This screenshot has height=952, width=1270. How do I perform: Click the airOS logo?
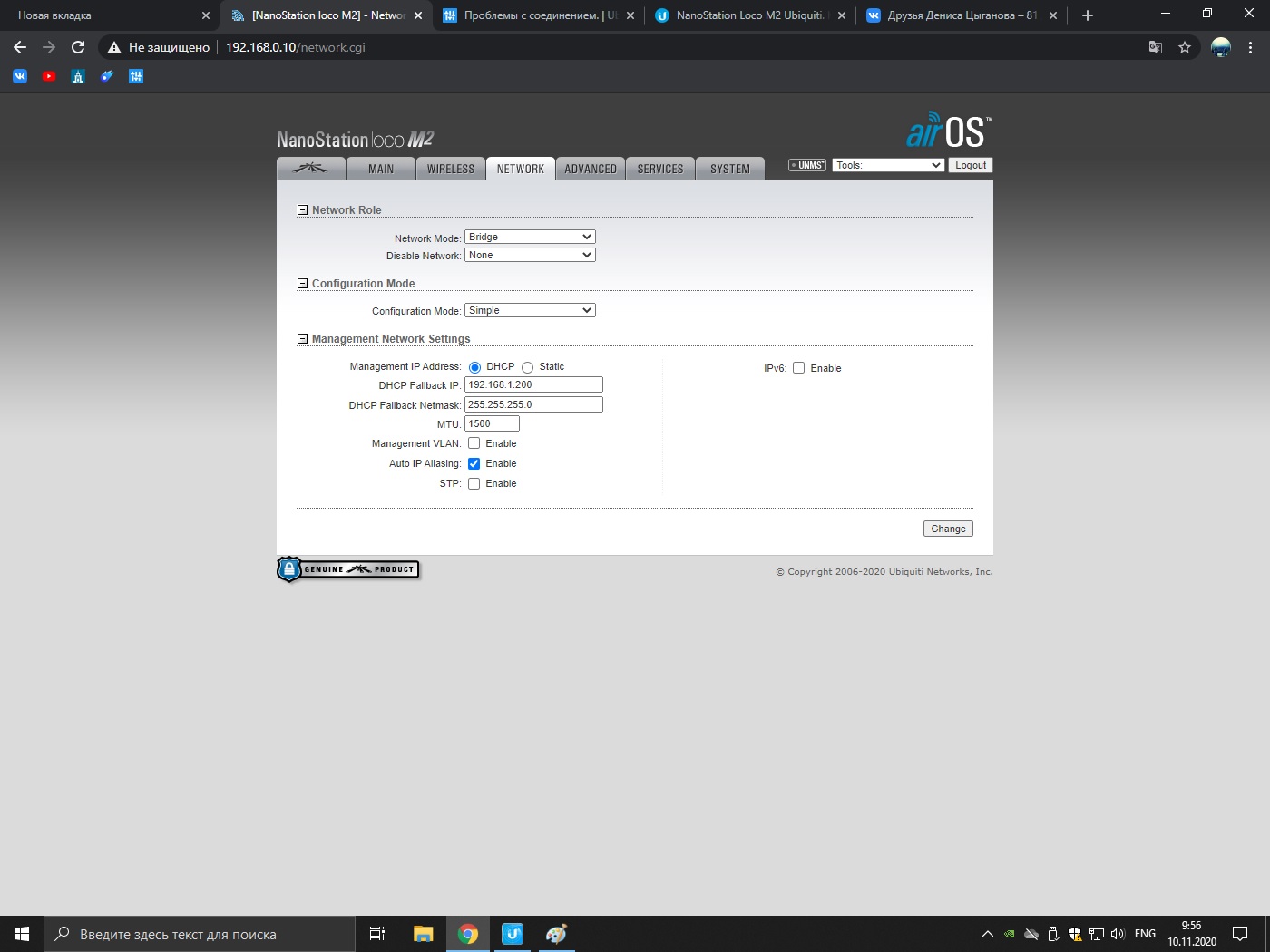coord(949,131)
